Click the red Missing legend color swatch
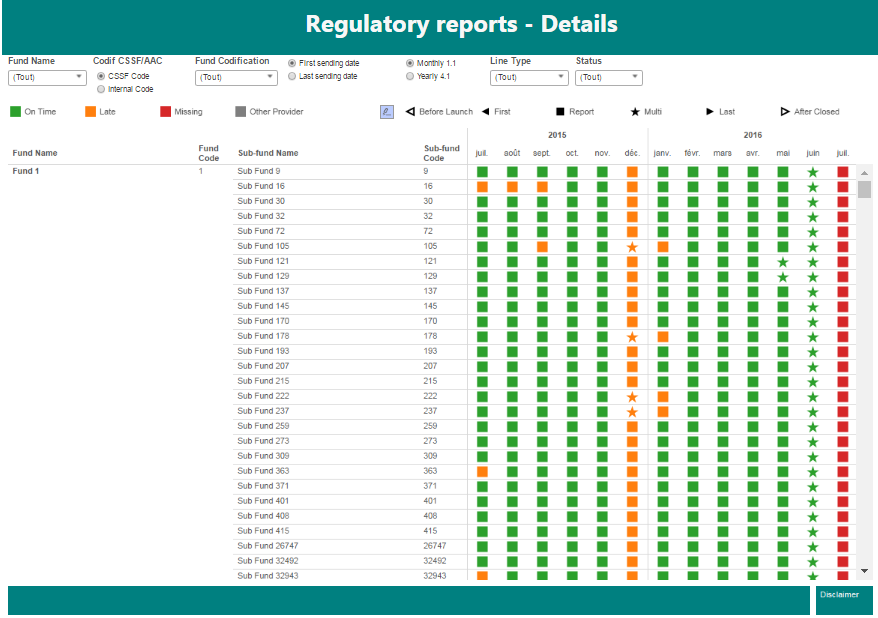Viewport: 878px width, 618px height. click(x=166, y=112)
